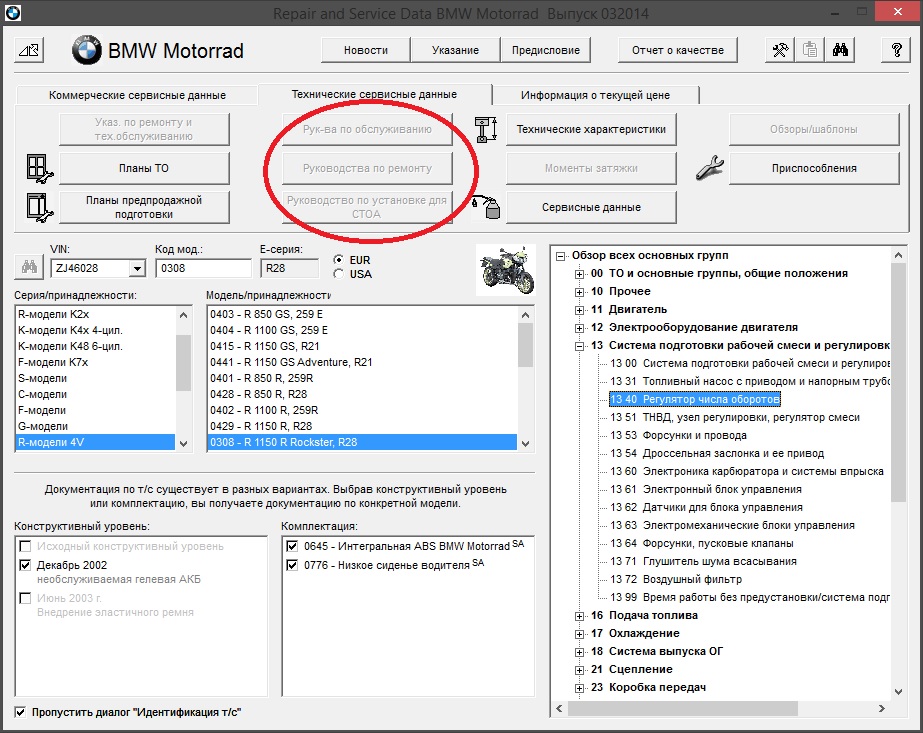Open the Предисловие button
The width and height of the screenshot is (923, 733).
(546, 50)
